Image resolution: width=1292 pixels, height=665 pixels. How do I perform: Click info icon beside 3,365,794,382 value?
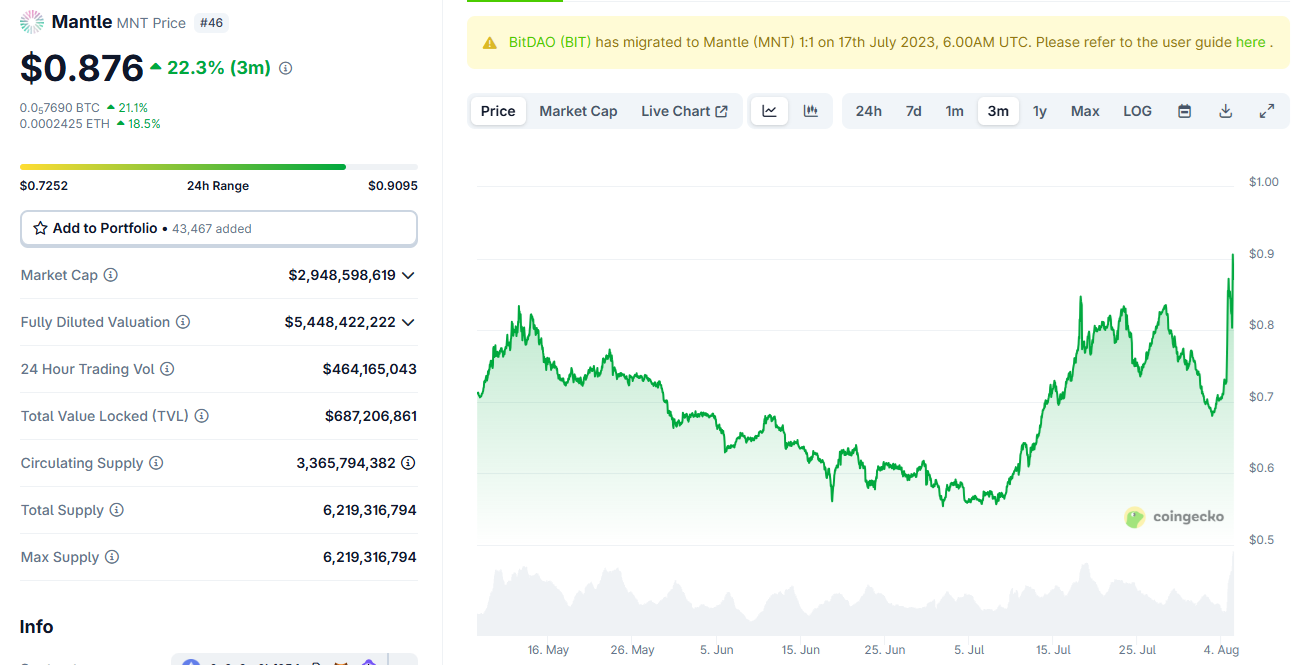(408, 463)
